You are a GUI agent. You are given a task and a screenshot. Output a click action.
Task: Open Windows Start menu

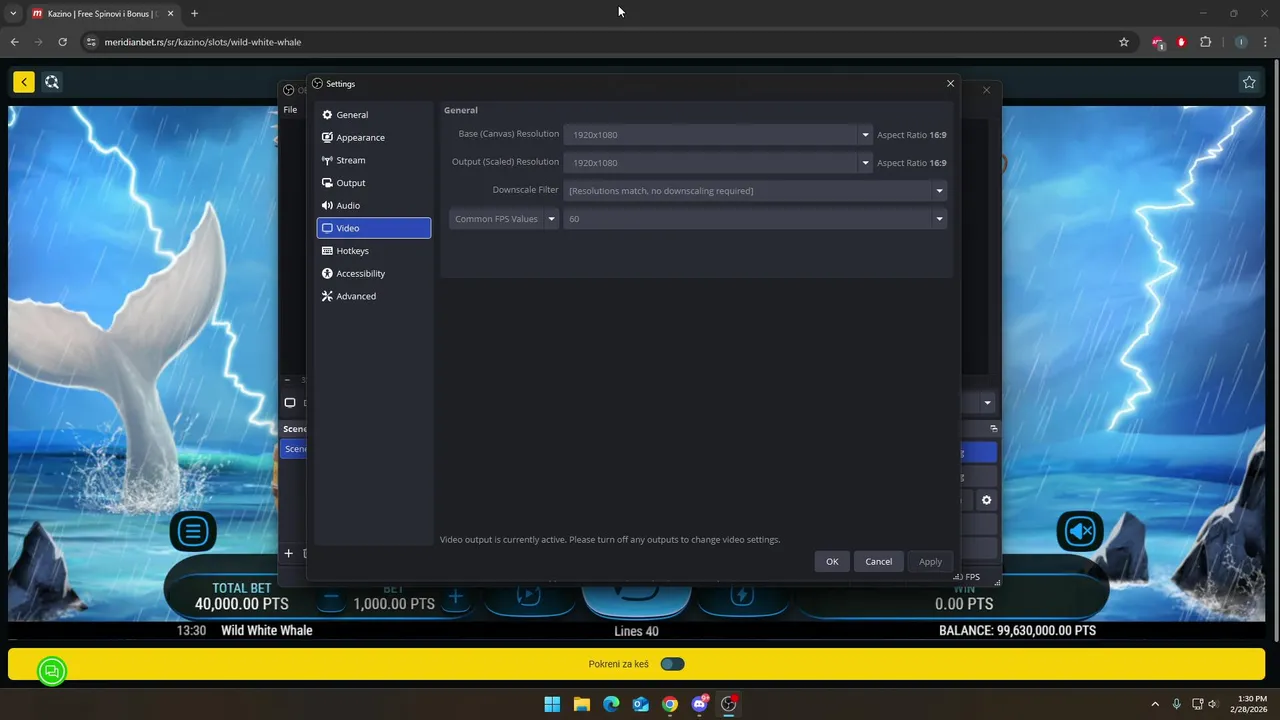tap(552, 704)
